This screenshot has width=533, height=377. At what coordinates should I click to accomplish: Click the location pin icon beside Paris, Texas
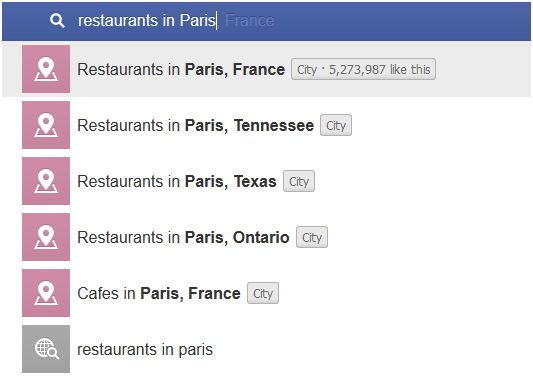[46, 181]
